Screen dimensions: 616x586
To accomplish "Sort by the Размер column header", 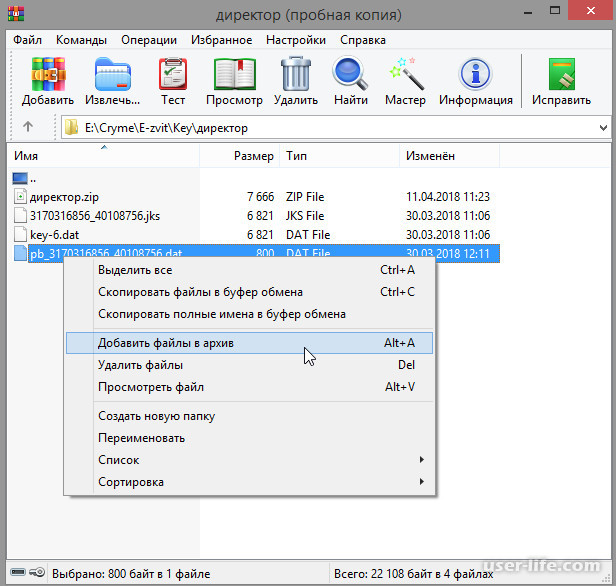I will point(240,156).
